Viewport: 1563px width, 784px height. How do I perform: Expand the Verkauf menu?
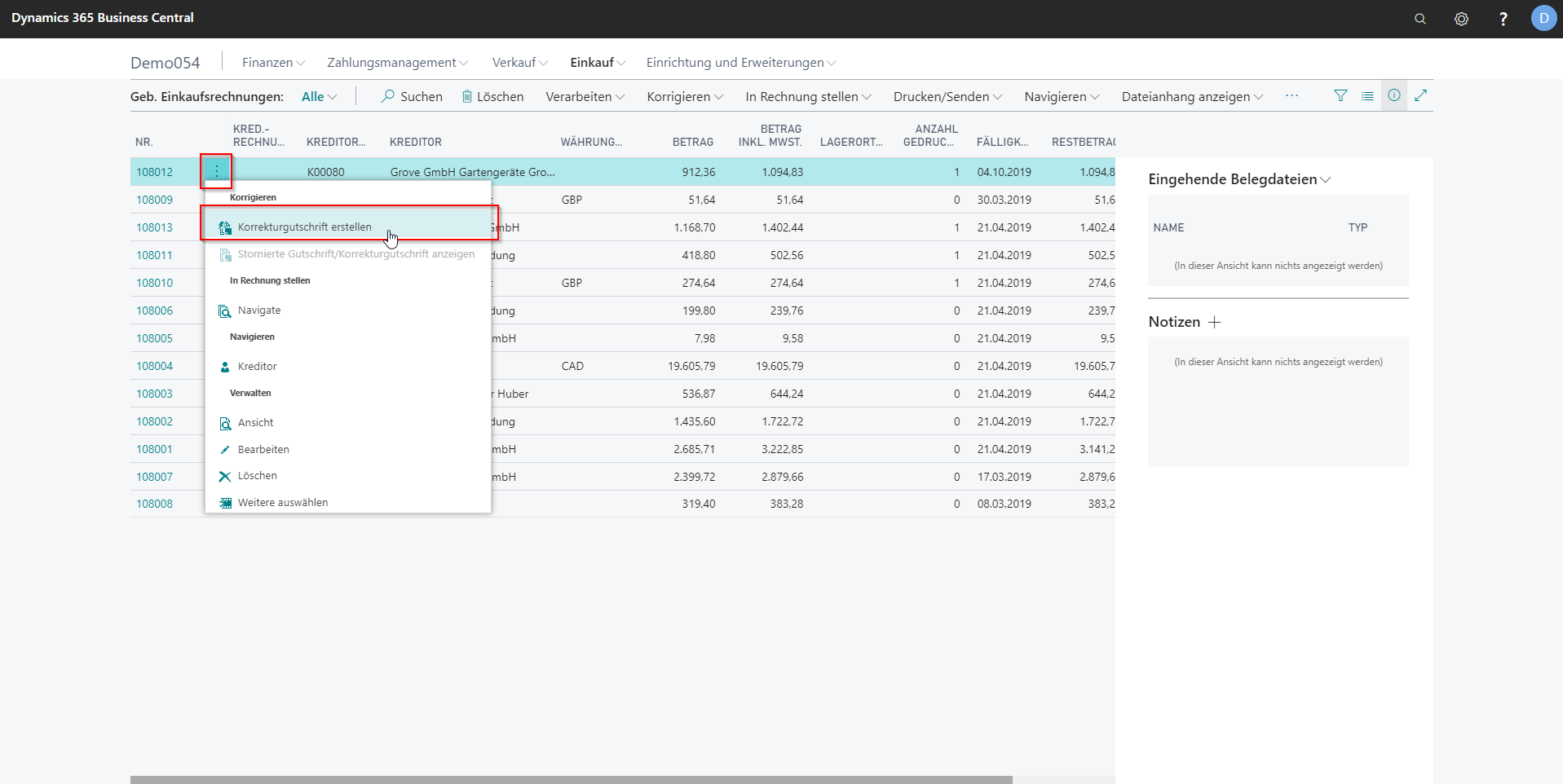(x=519, y=63)
